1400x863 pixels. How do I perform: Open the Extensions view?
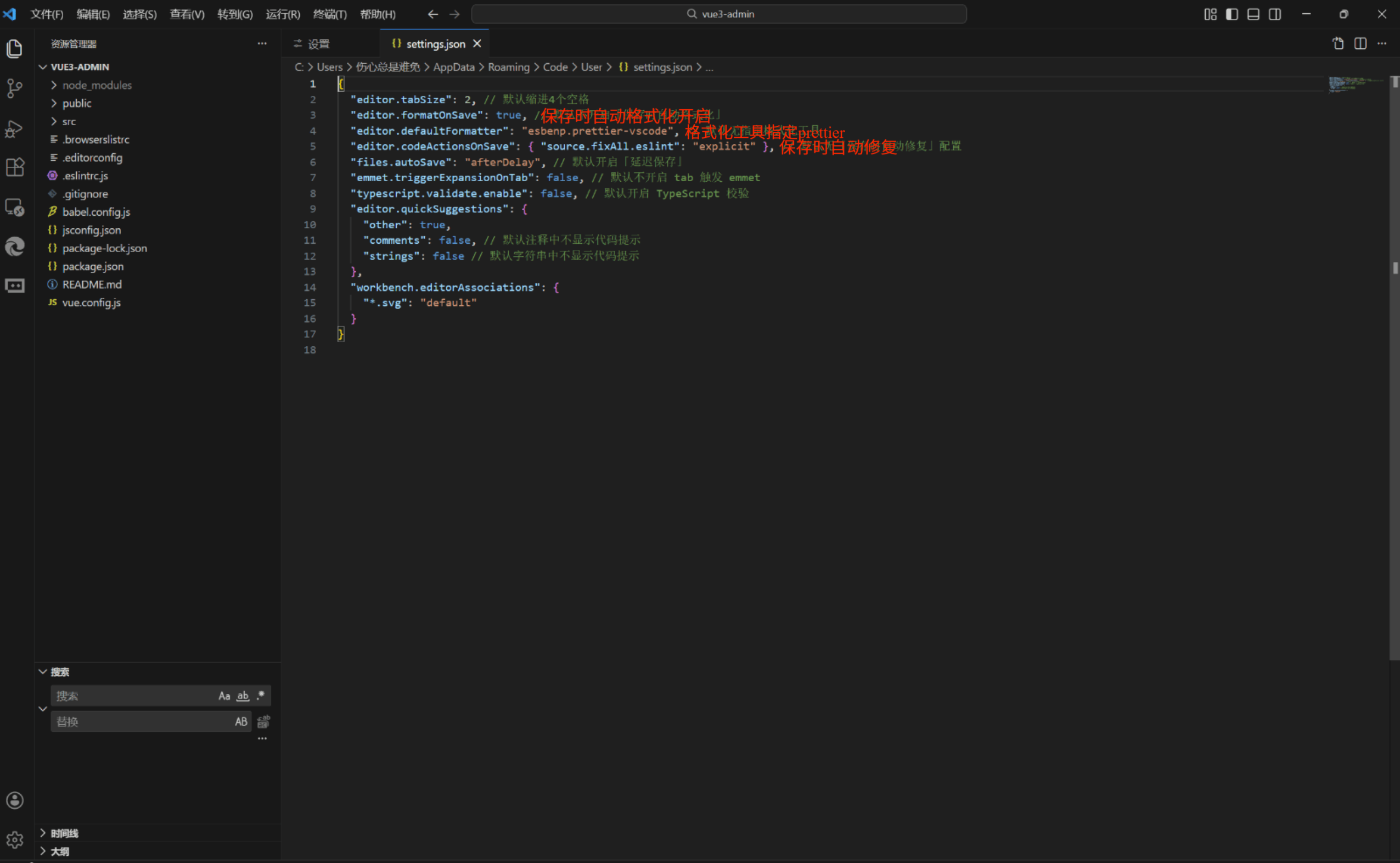pos(14,167)
